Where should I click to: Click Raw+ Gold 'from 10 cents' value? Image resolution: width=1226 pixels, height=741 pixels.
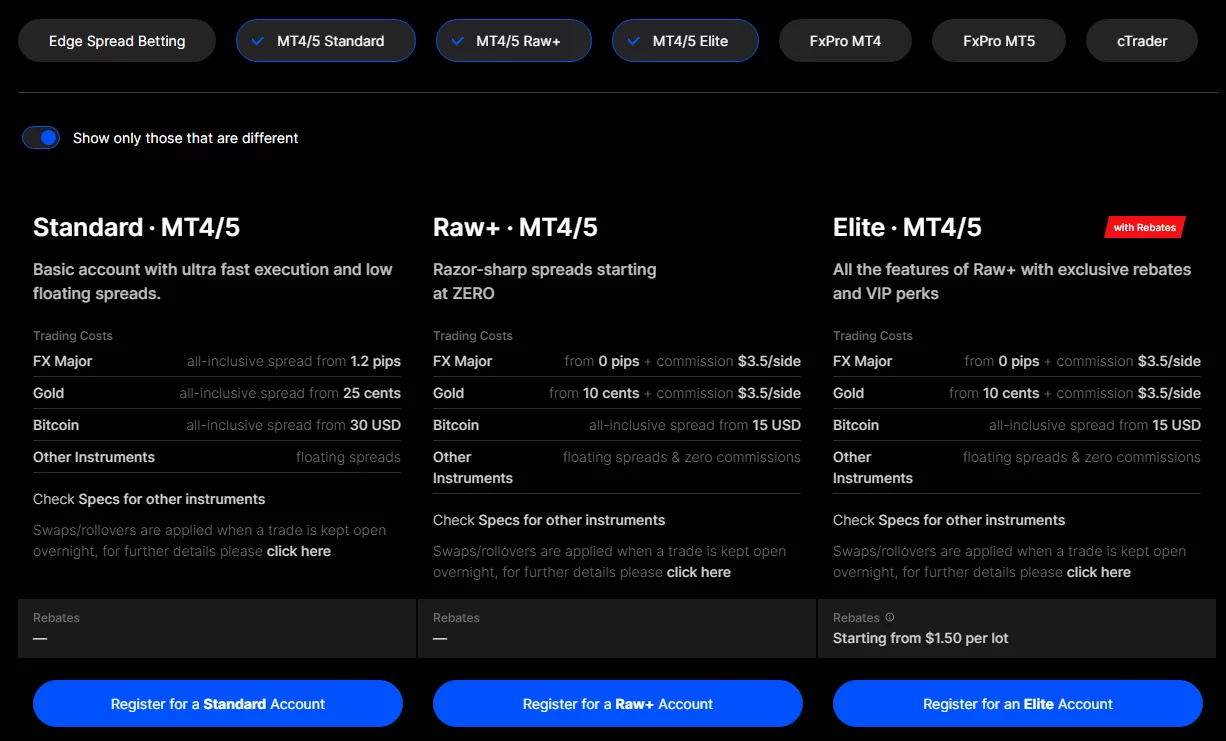(594, 393)
